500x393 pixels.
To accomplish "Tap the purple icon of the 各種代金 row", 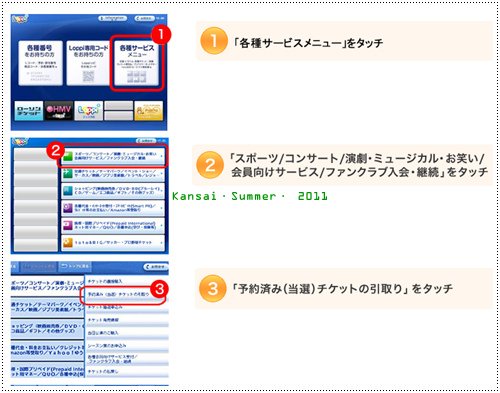I will click(x=68, y=208).
